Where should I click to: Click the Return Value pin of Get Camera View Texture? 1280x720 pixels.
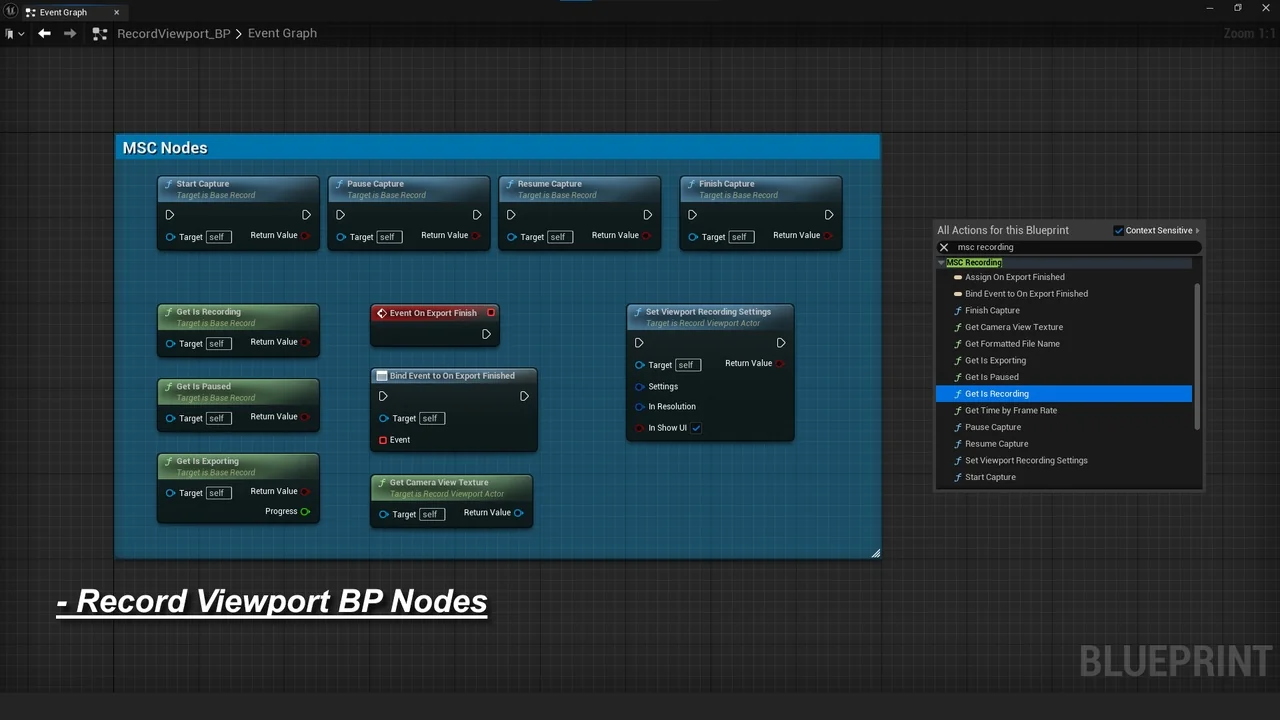point(518,513)
